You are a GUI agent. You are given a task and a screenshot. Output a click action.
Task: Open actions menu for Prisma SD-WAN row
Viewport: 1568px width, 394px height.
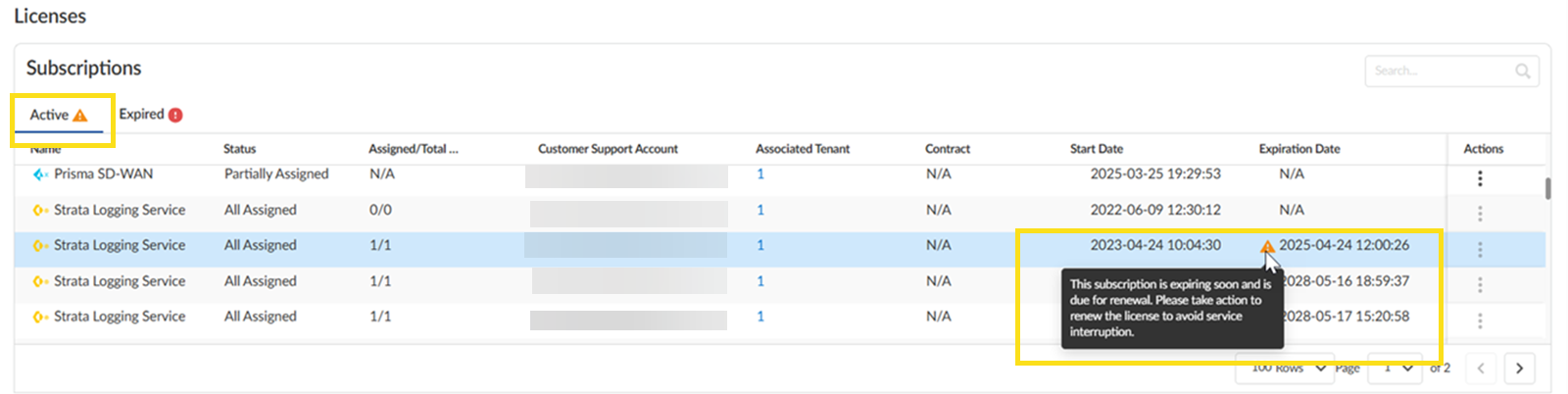tap(1480, 178)
